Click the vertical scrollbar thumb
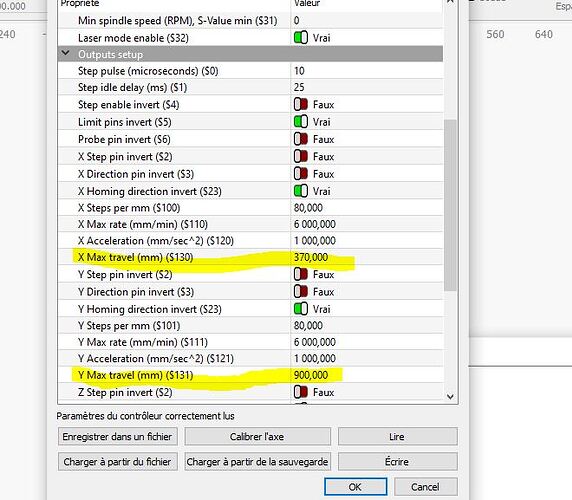 (x=451, y=205)
